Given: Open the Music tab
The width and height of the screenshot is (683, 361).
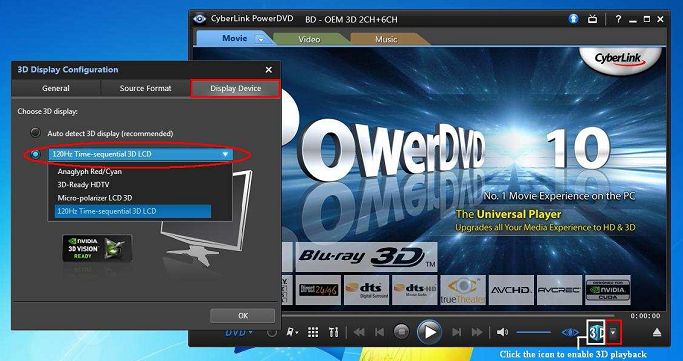Looking at the screenshot, I should (386, 39).
